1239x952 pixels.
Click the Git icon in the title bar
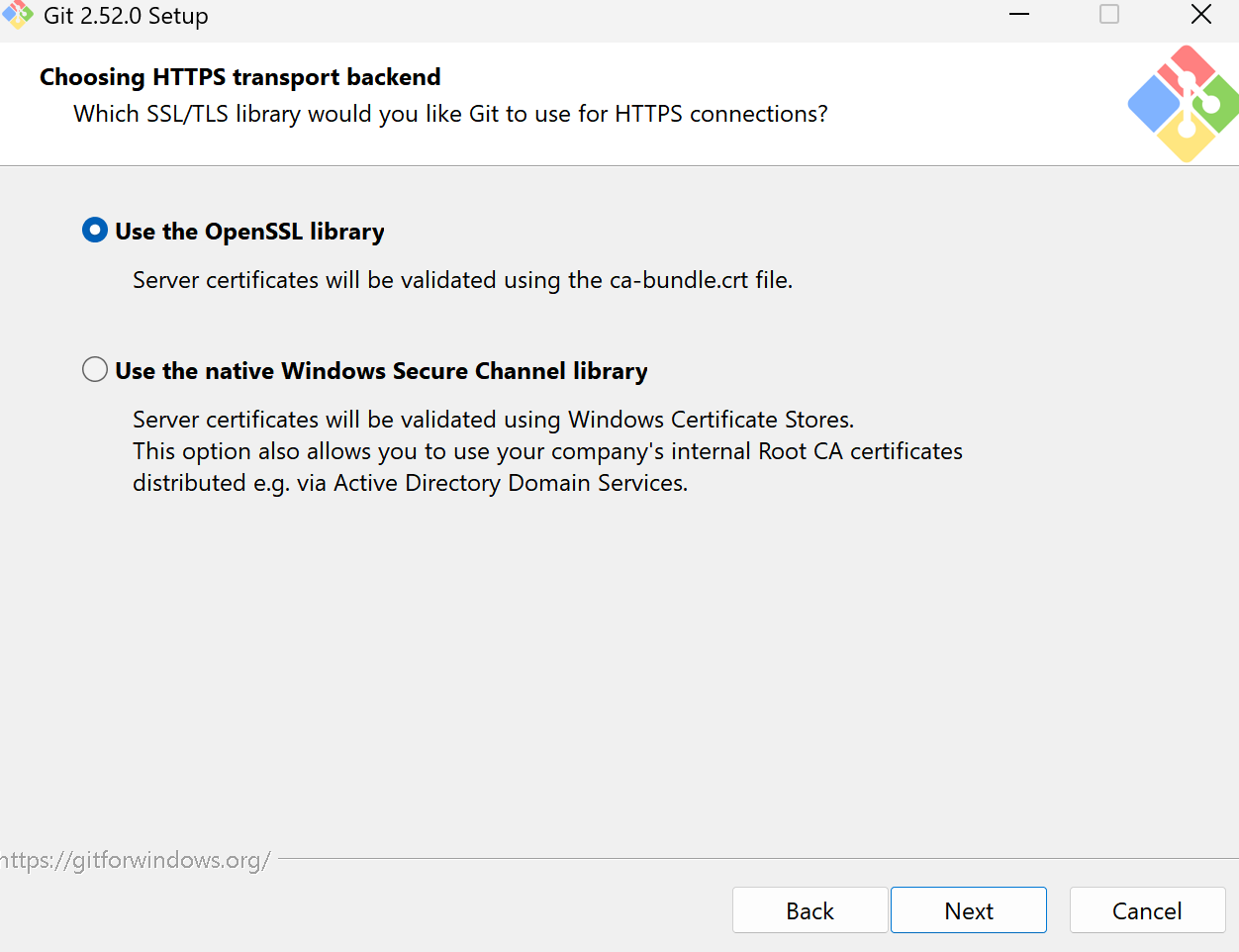coord(17,15)
